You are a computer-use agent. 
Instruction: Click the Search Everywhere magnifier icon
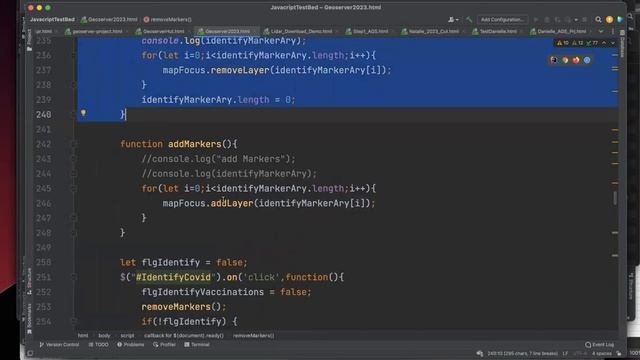(598, 19)
